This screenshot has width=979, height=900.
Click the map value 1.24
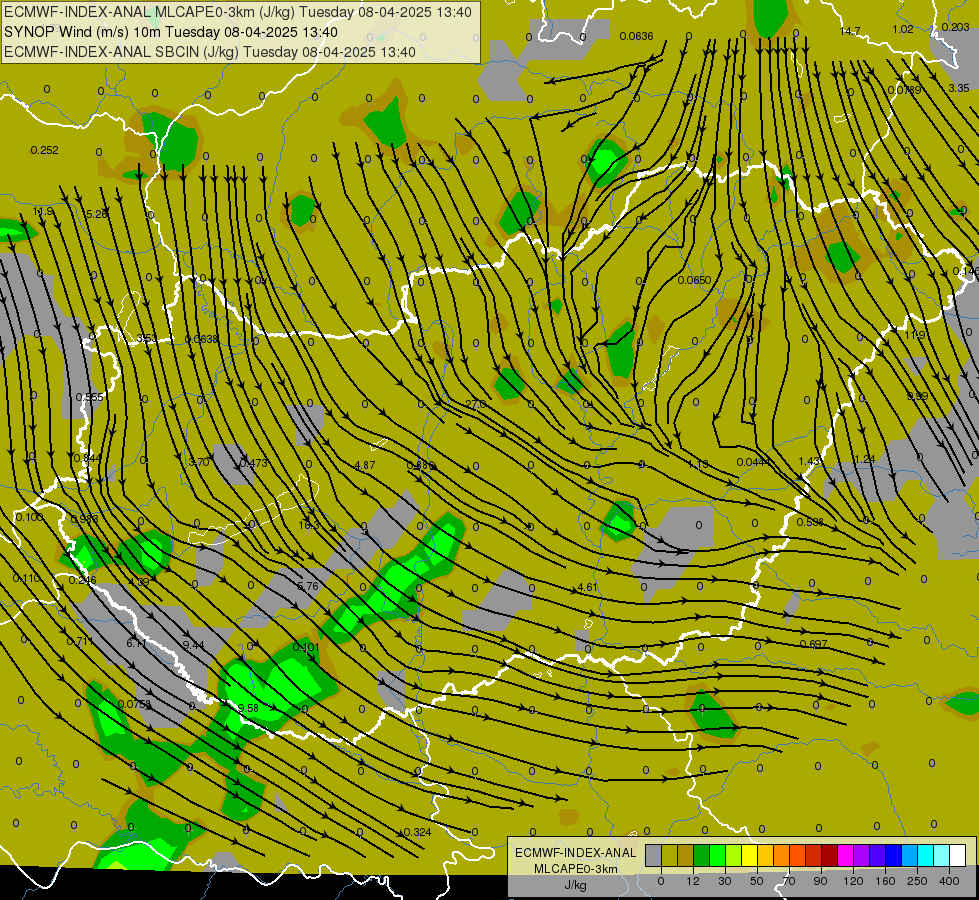864,459
